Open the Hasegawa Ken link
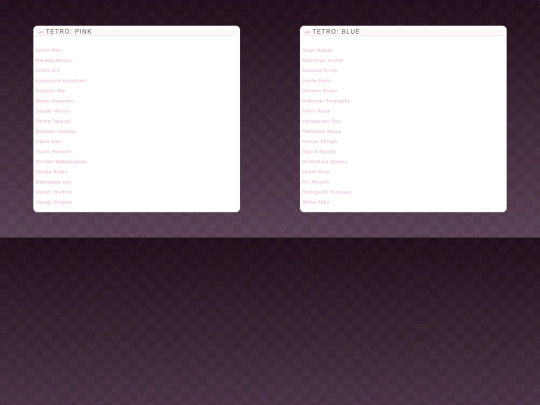This screenshot has height=405, width=540. pos(54,182)
